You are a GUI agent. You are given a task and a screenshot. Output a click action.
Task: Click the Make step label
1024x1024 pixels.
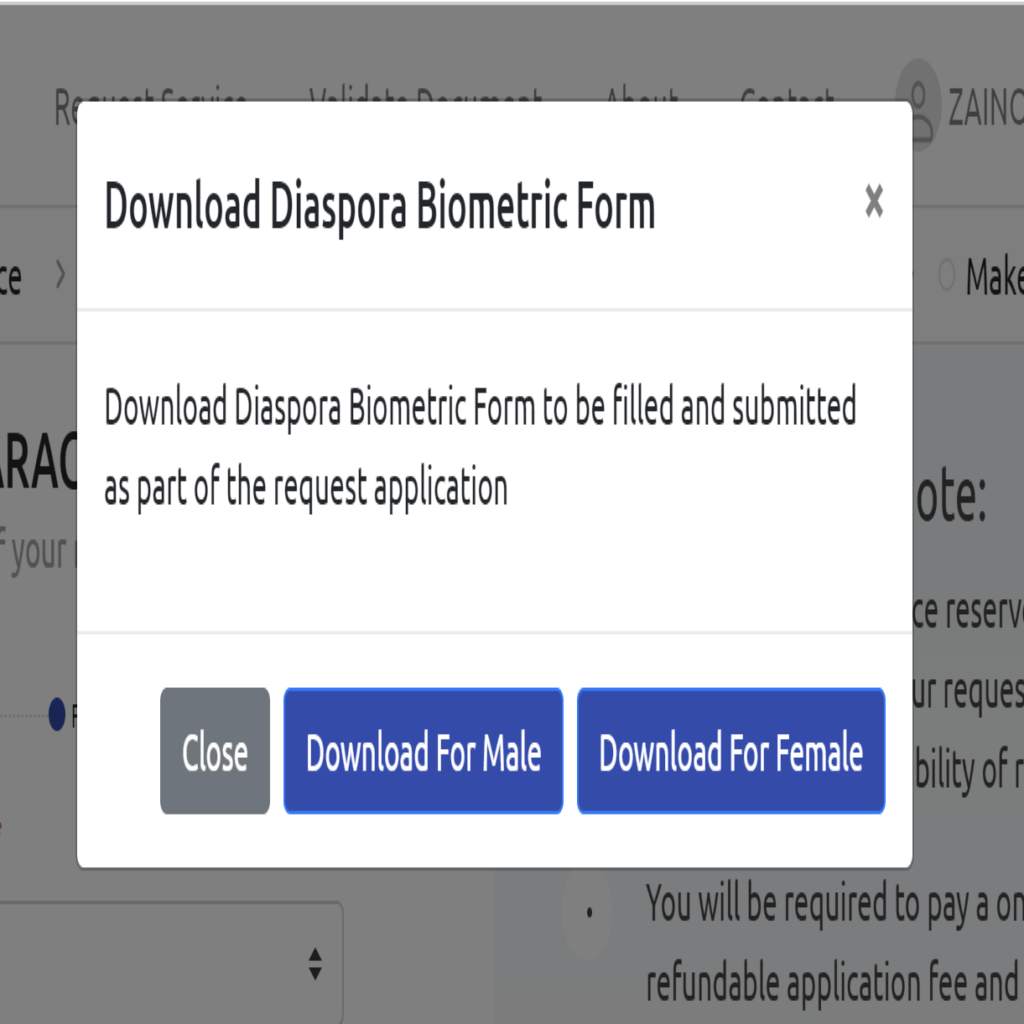coord(996,277)
